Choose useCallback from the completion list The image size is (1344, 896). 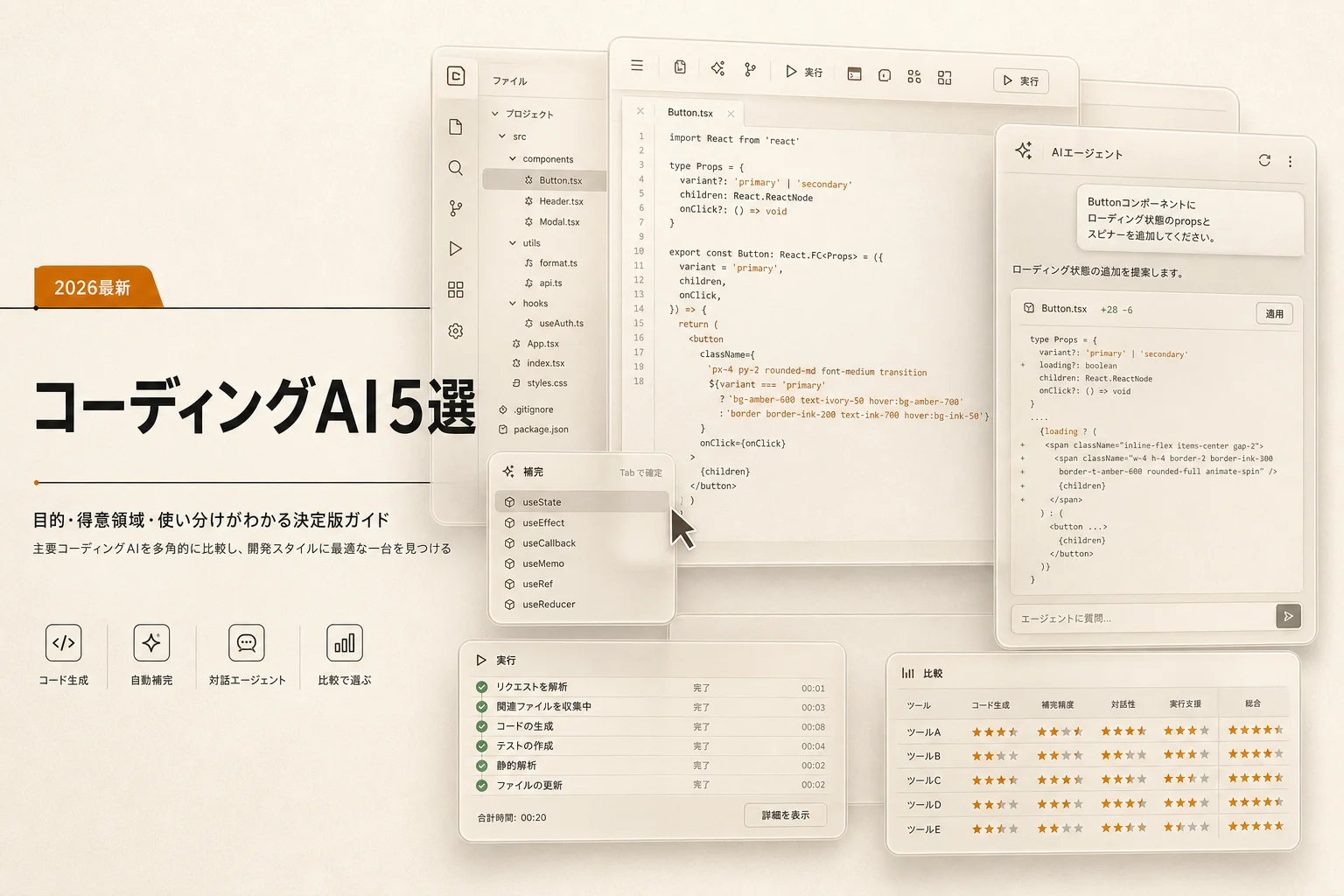(582, 543)
